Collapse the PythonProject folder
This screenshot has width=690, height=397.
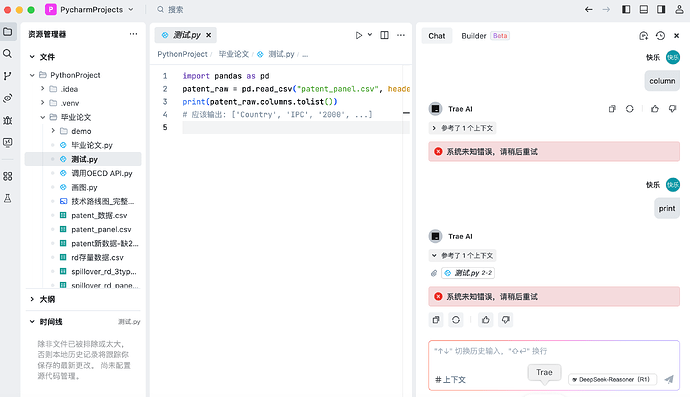pyautogui.click(x=32, y=75)
